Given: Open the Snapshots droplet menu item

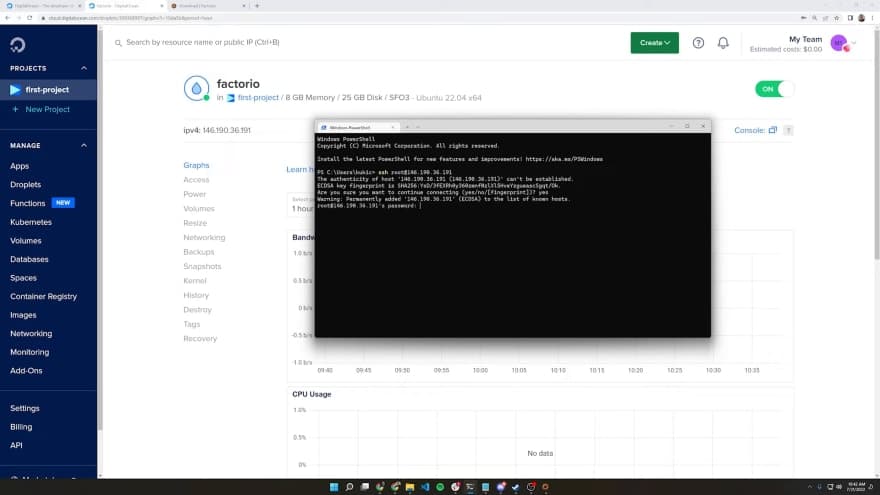Looking at the screenshot, I should coord(202,267).
